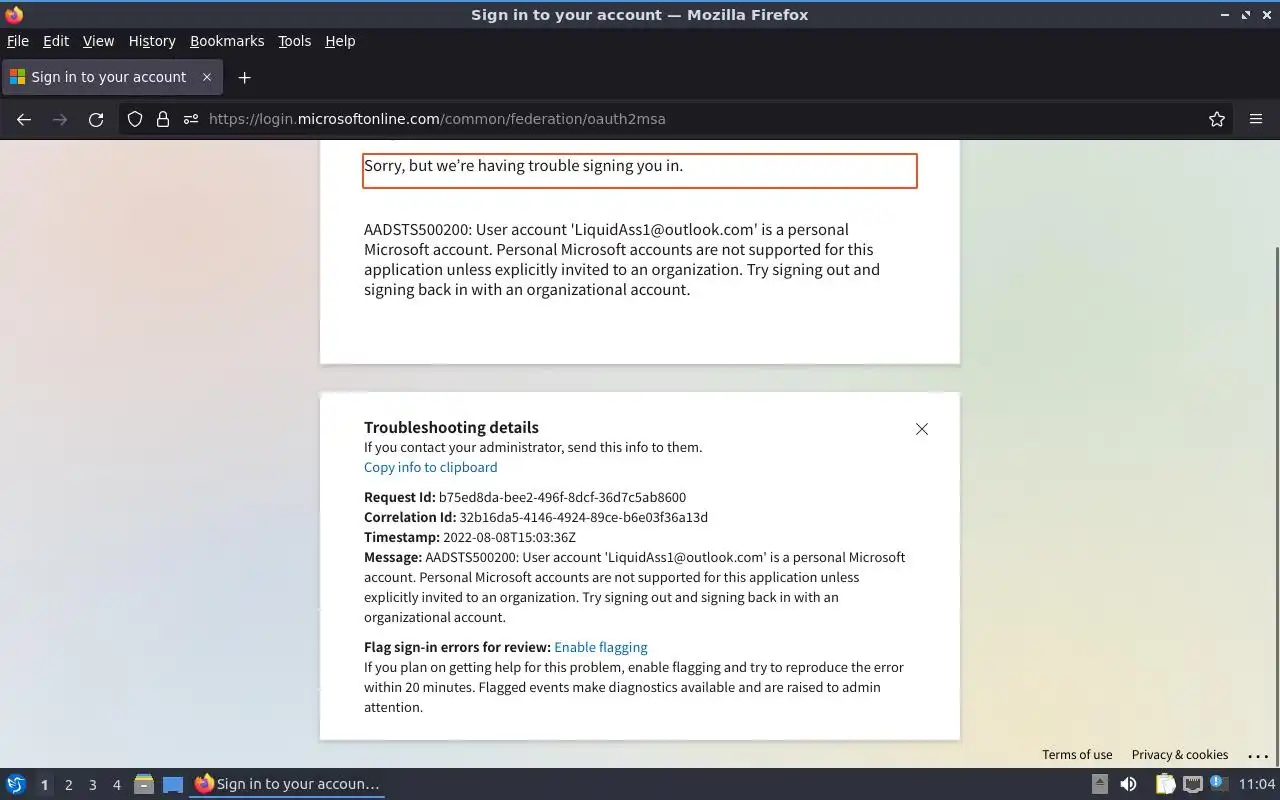The image size is (1280, 800).
Task: Open the Bookmarks menu
Action: point(227,41)
